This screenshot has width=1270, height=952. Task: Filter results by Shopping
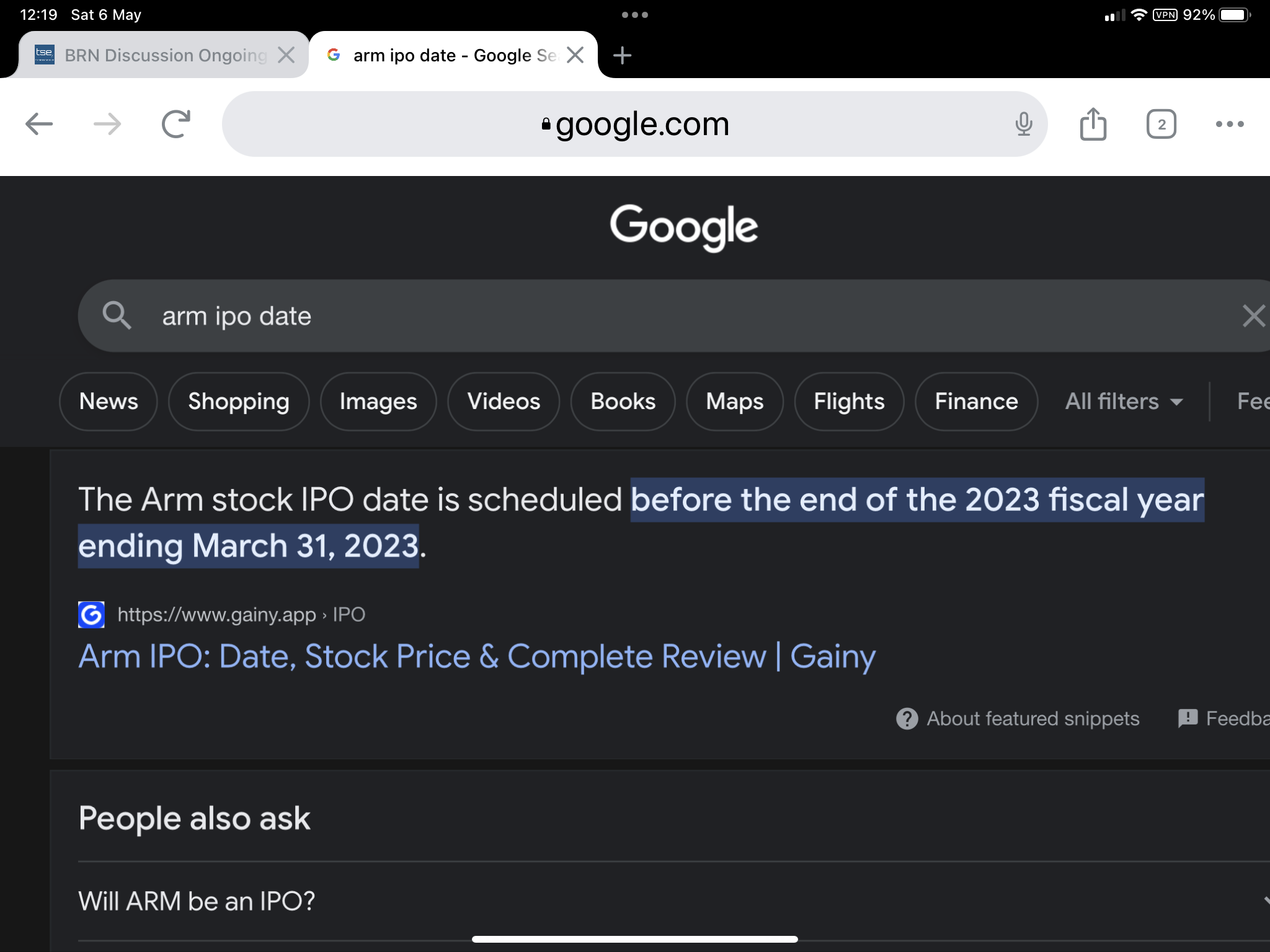[239, 402]
